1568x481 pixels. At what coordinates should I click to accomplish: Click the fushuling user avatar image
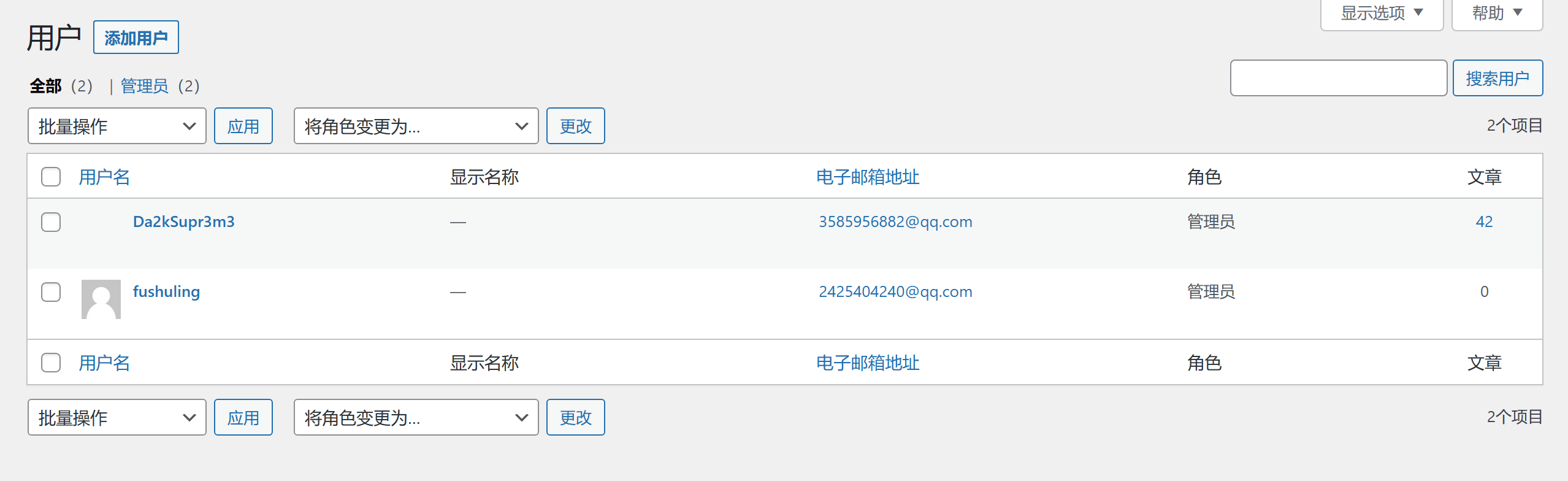(101, 299)
